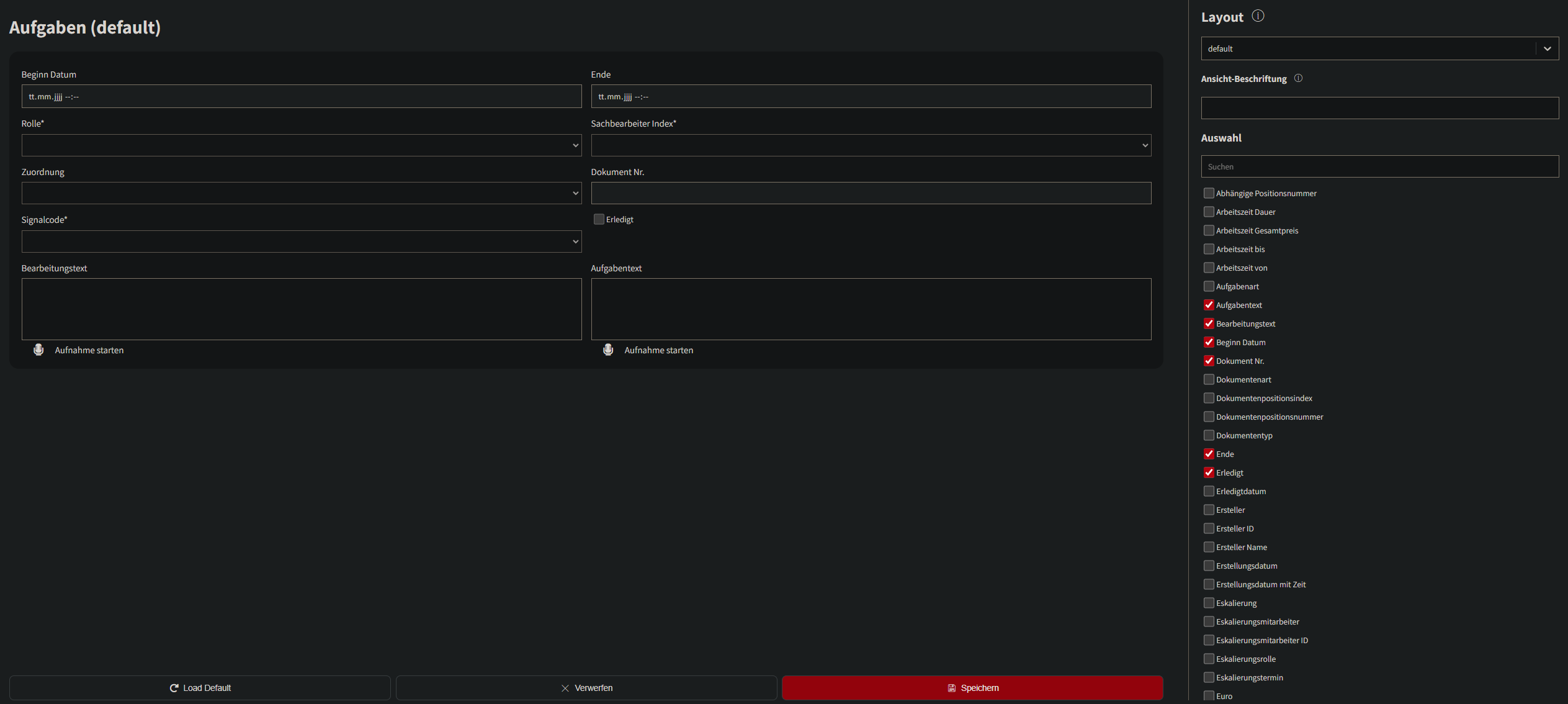Click the Suchen search field
Image resolution: width=1568 pixels, height=704 pixels.
click(1379, 166)
